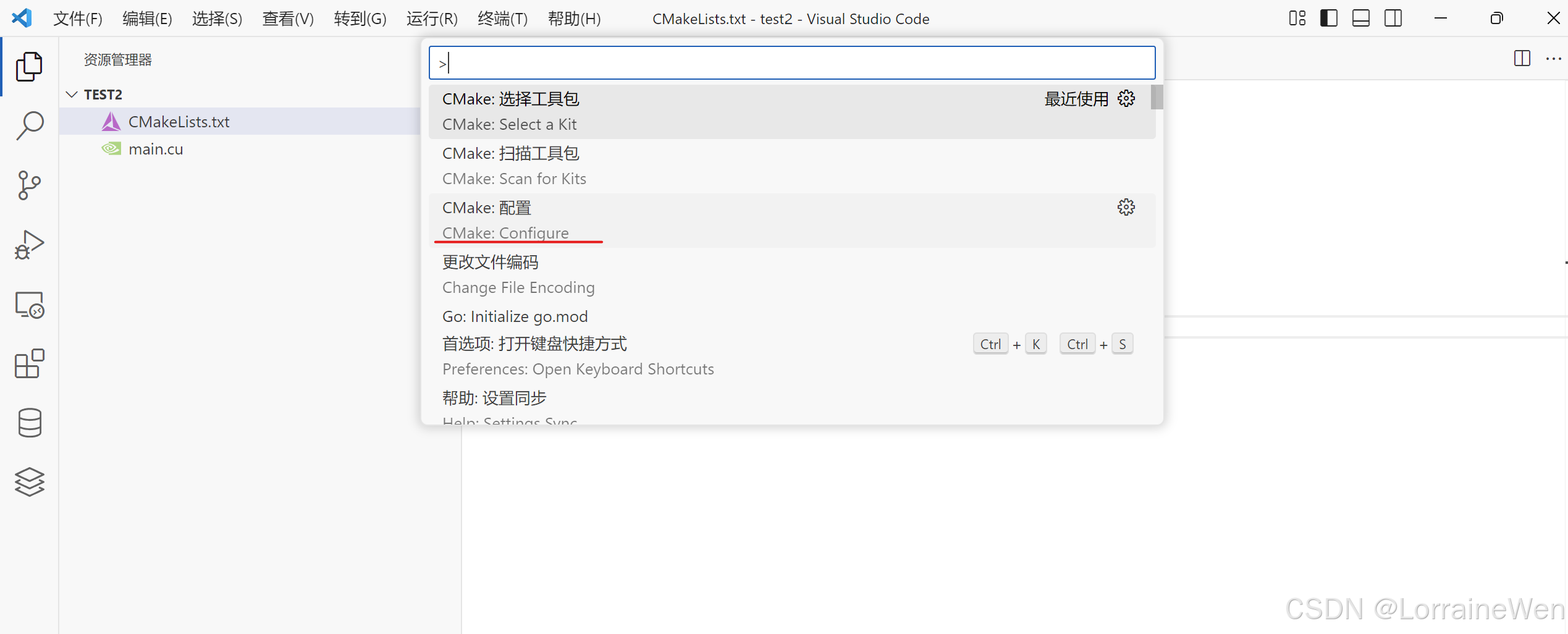The height and width of the screenshot is (634, 1568).
Task: Open the database icon in activity bar
Action: pyautogui.click(x=29, y=423)
